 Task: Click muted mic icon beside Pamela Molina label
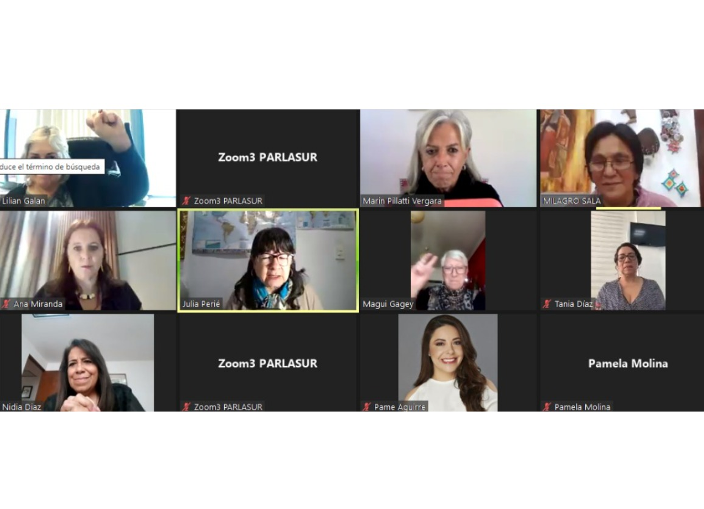click(547, 407)
